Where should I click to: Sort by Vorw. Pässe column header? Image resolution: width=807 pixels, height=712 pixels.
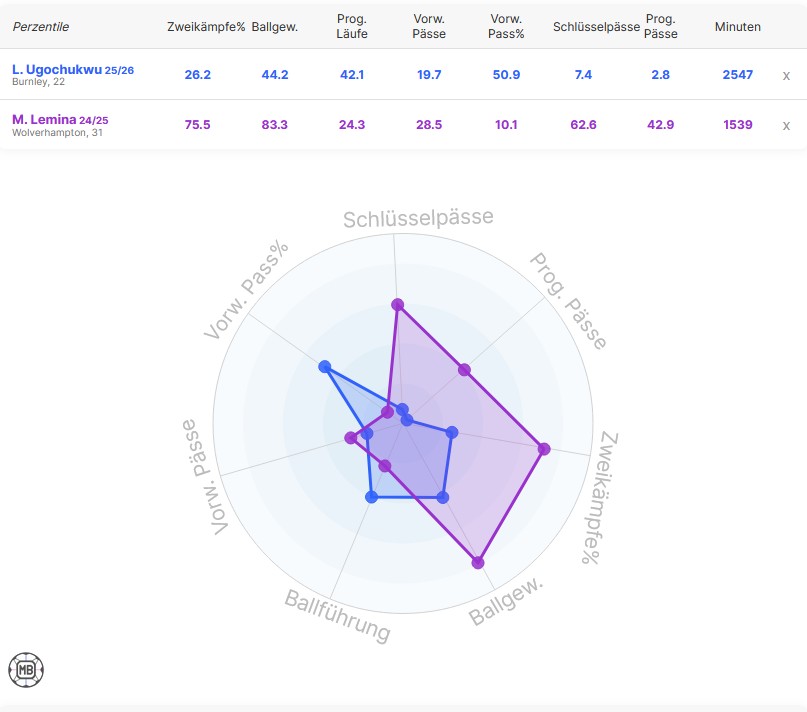(429, 26)
